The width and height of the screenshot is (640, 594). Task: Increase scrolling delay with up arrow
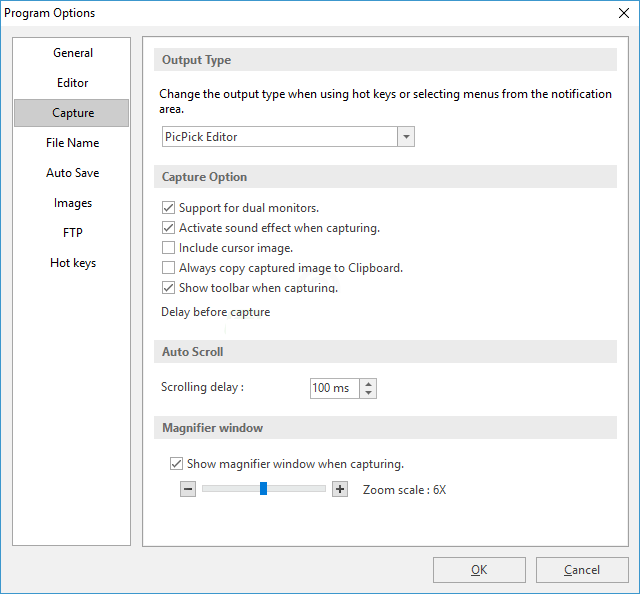point(369,383)
